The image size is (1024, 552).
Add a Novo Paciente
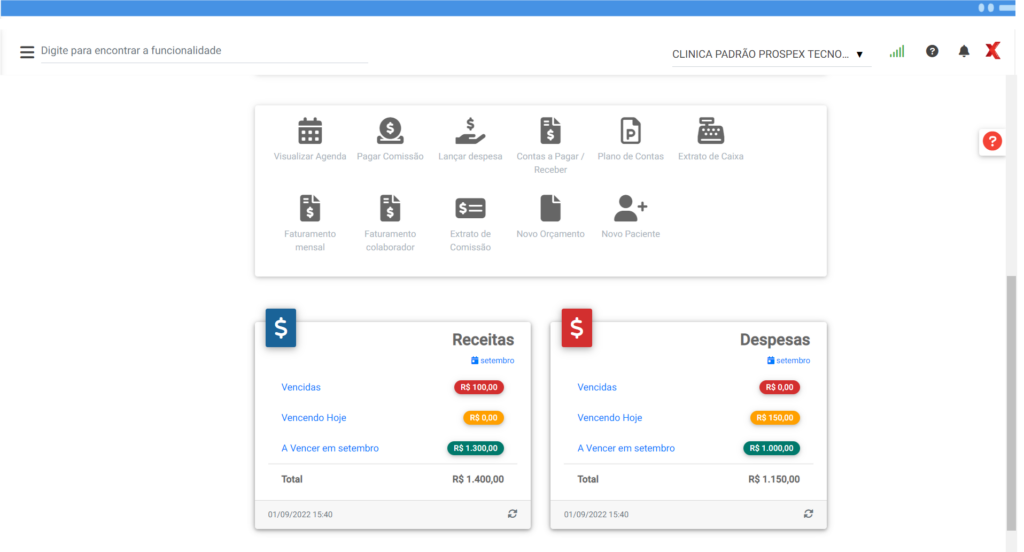630,208
